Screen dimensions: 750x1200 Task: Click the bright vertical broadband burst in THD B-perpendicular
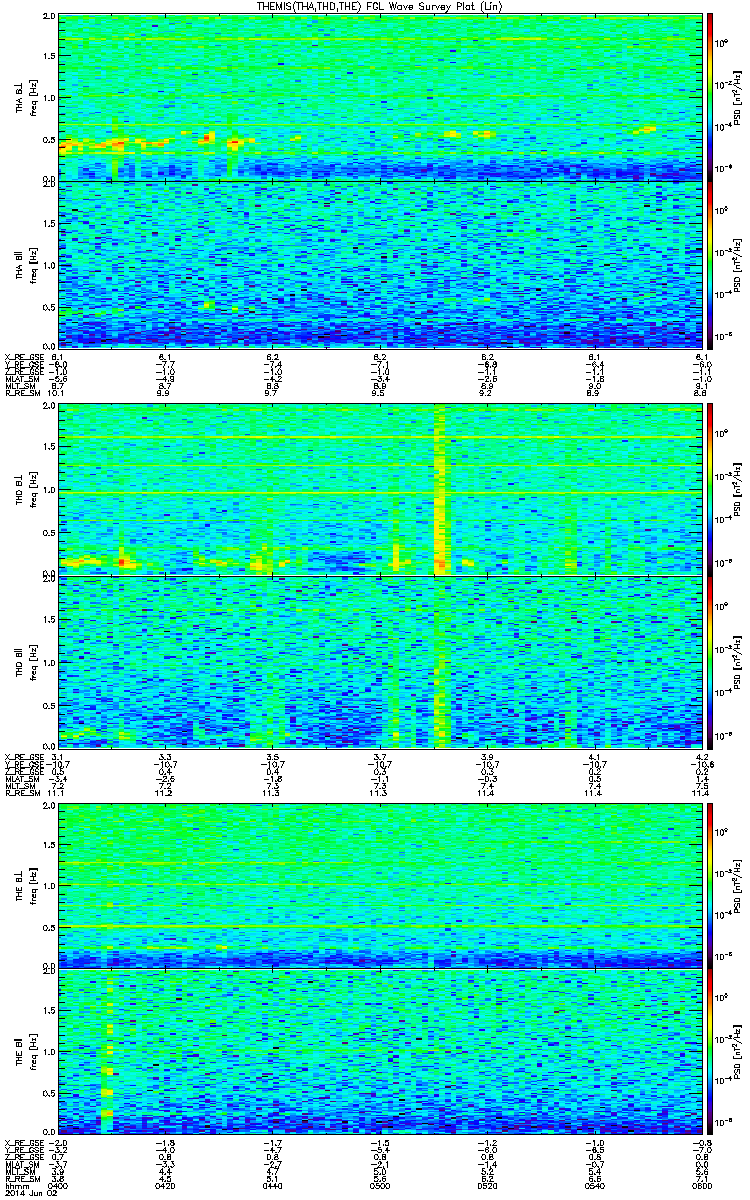(x=439, y=490)
